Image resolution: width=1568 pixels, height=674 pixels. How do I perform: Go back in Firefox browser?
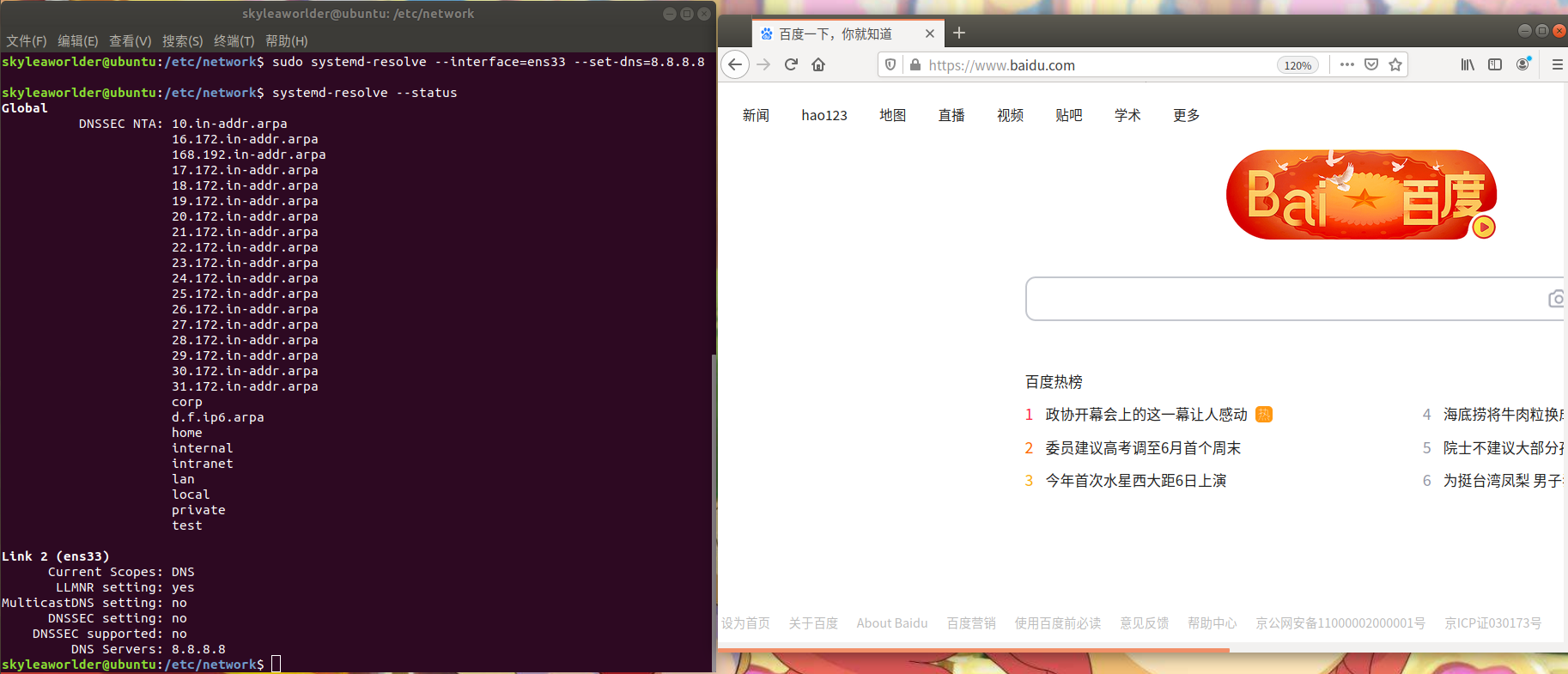pyautogui.click(x=735, y=64)
